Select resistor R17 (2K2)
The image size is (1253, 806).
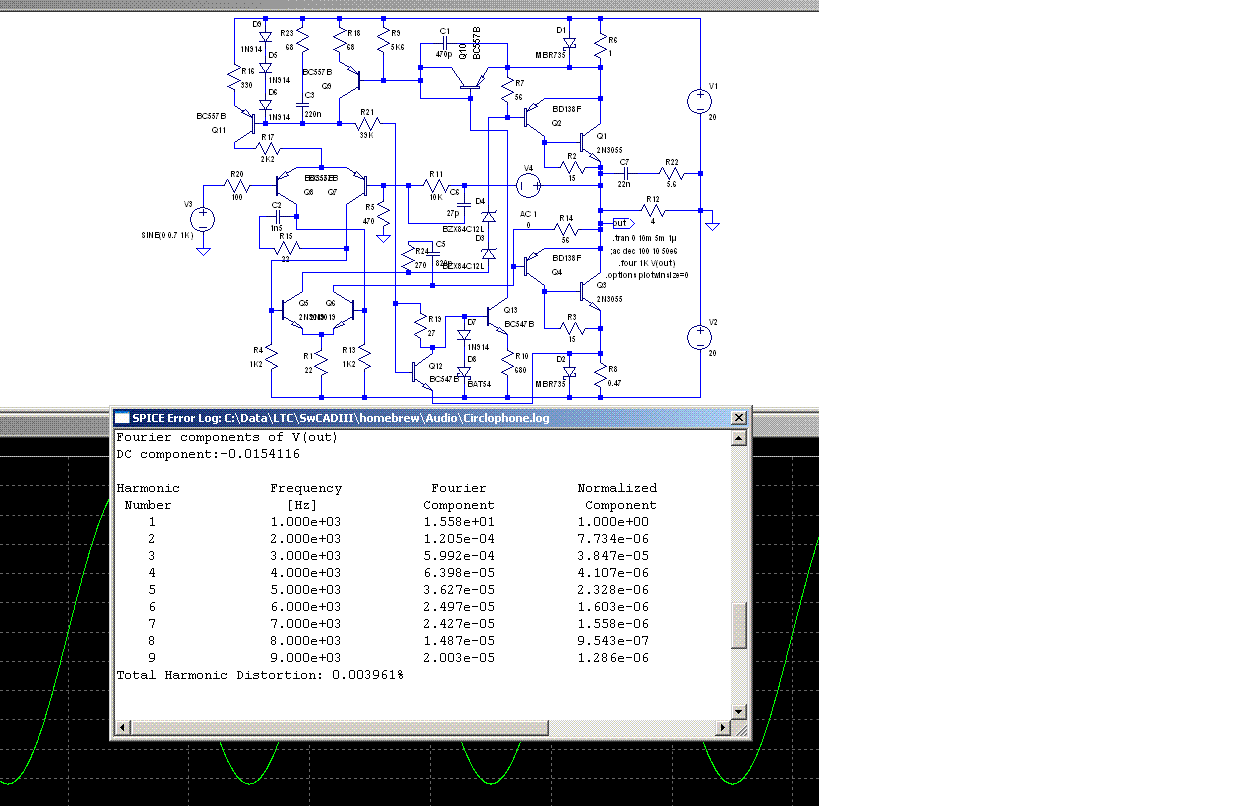coord(267,148)
